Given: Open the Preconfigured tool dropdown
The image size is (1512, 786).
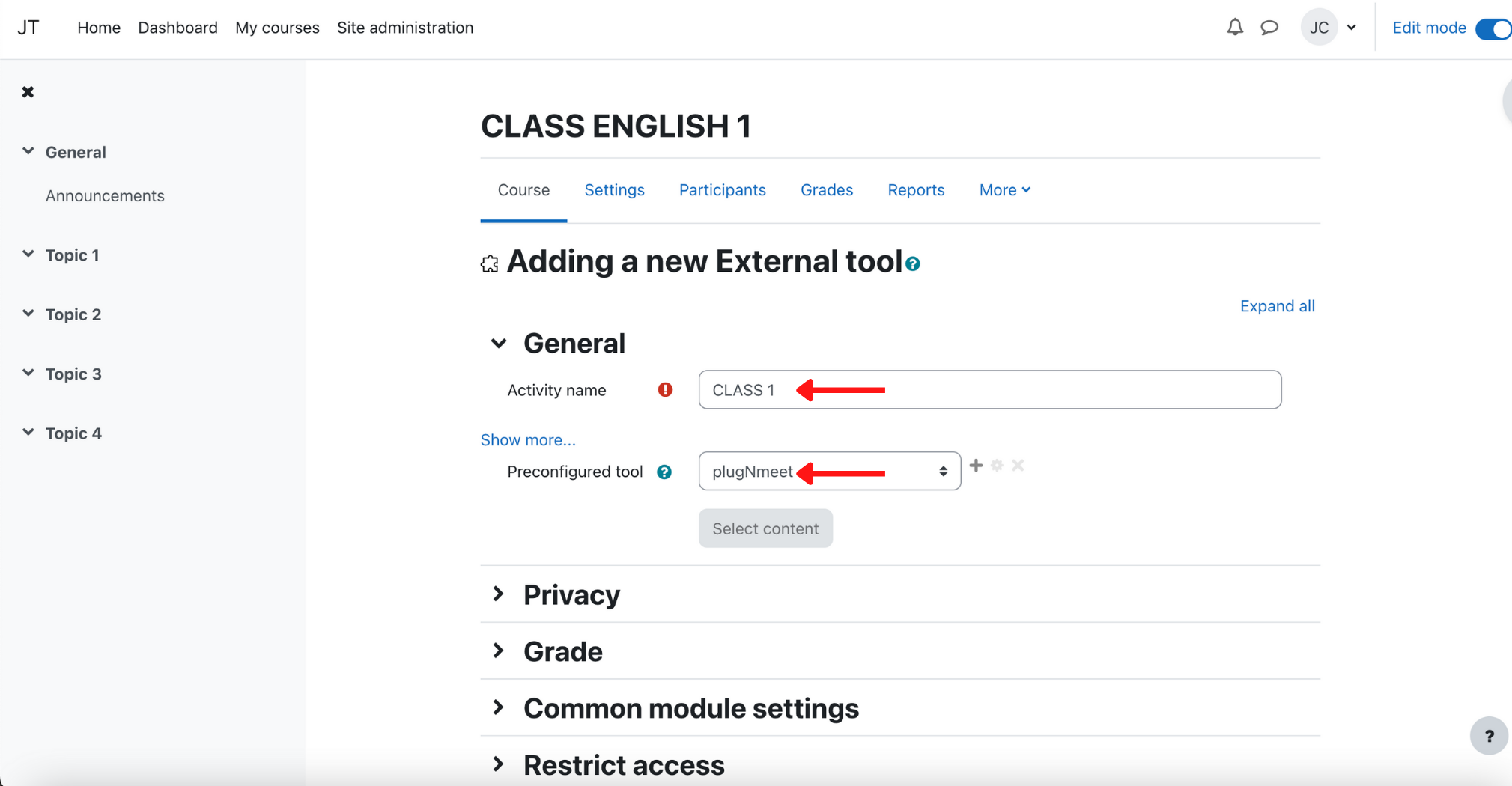Looking at the screenshot, I should 829,472.
